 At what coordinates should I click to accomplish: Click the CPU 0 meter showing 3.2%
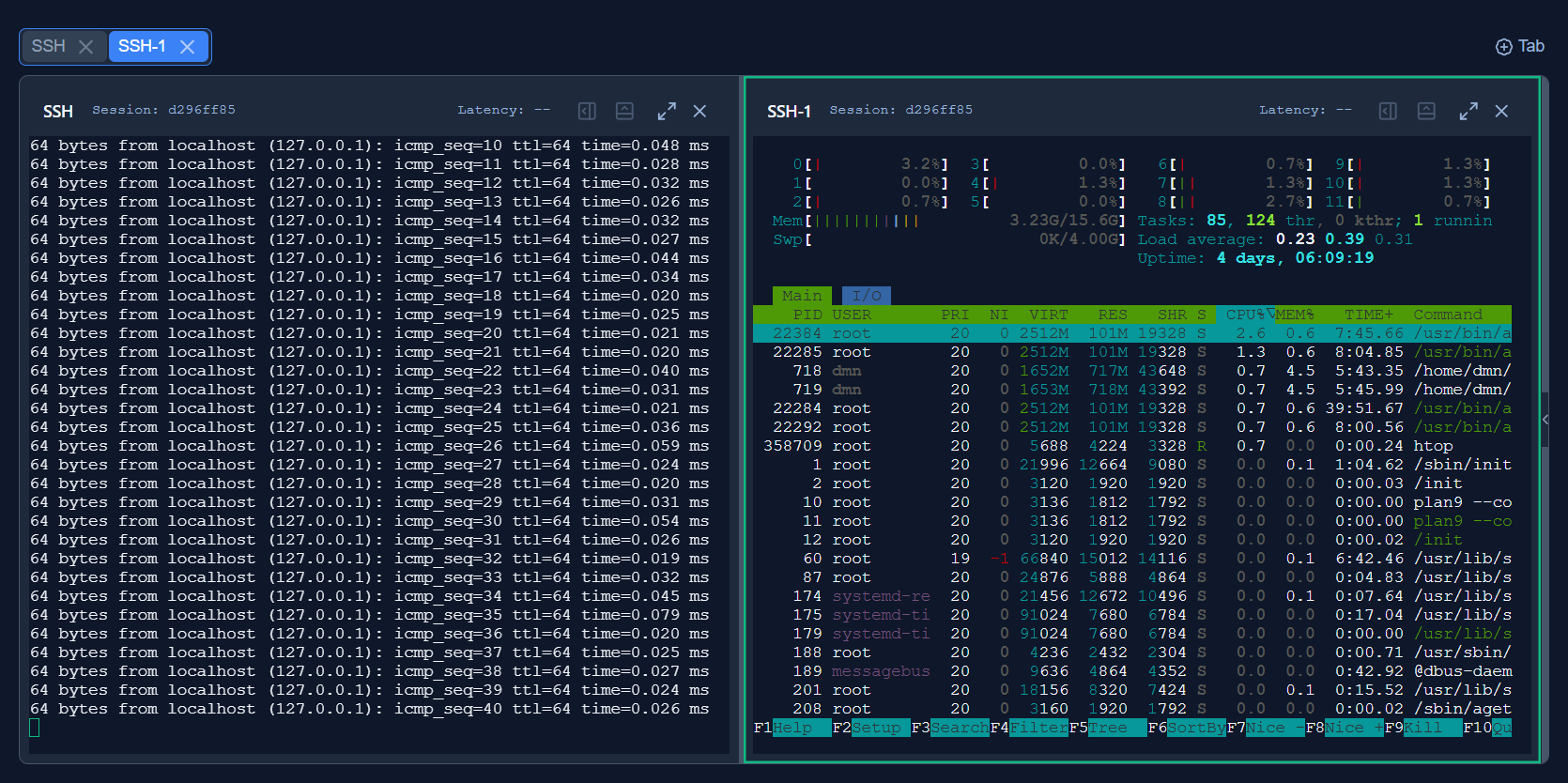click(870, 164)
